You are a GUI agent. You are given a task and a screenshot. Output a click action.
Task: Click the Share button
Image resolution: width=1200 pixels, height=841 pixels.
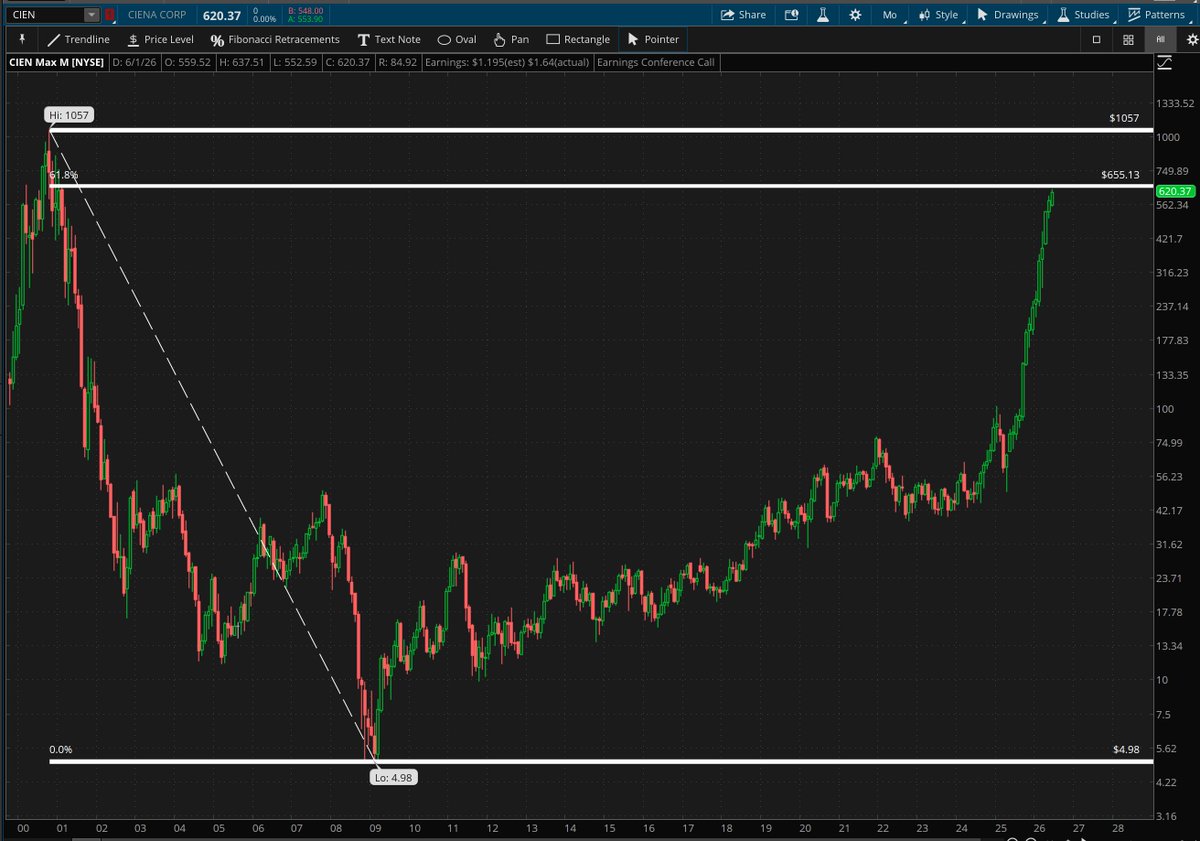[x=743, y=15]
